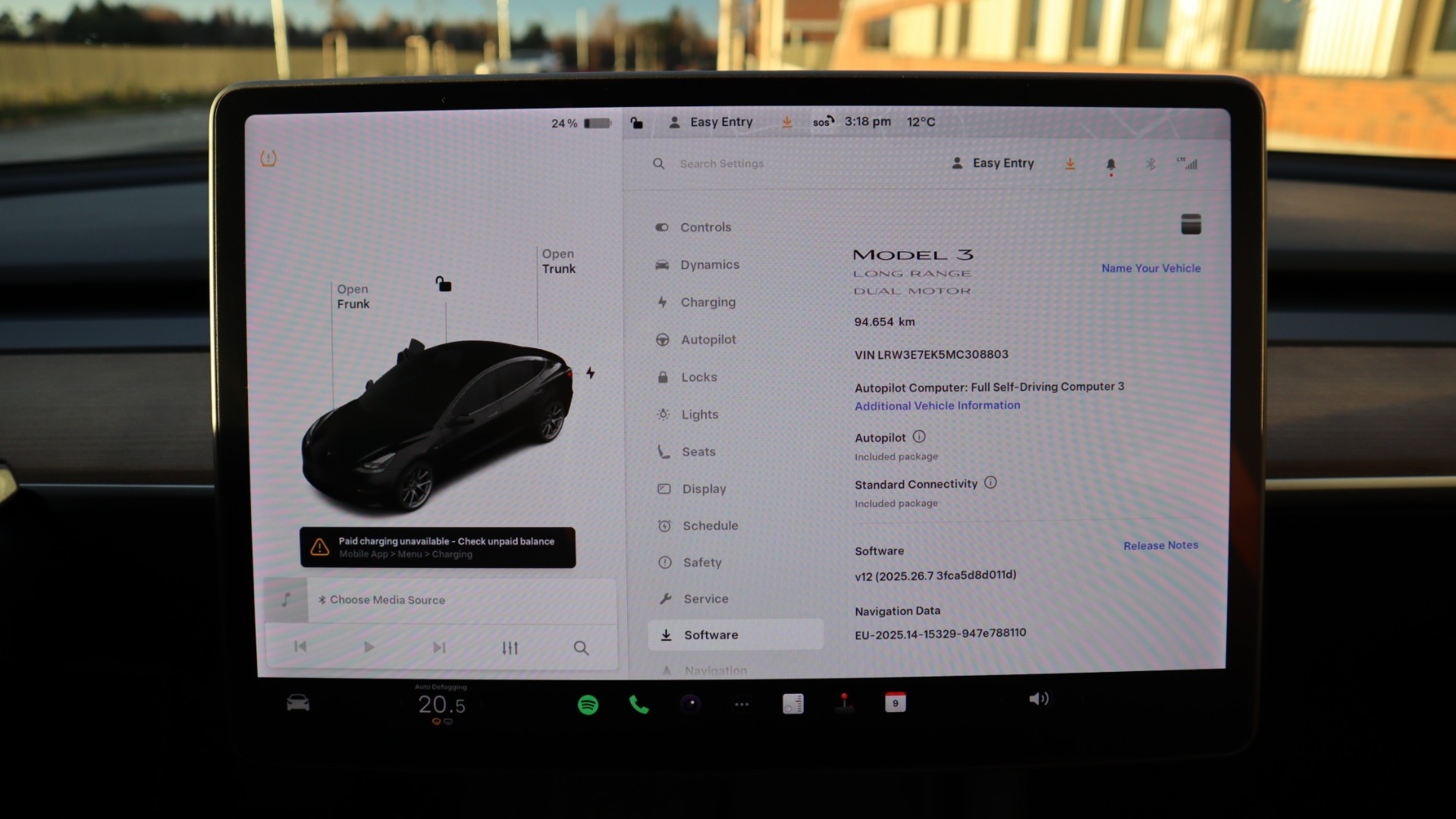1456x819 pixels.
Task: Open the Charging settings menu
Action: 708,302
